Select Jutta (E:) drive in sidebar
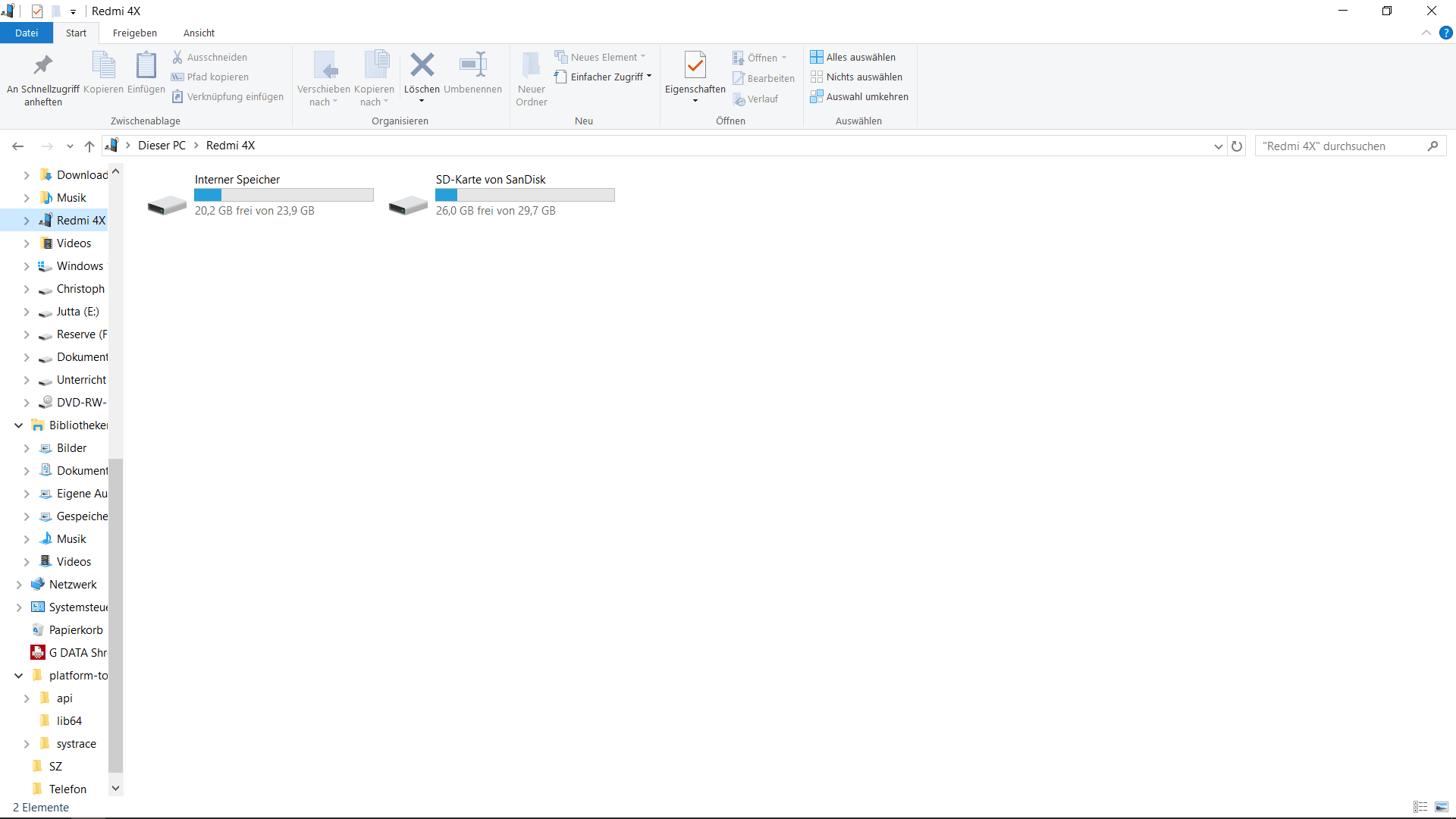The image size is (1456, 819). pyautogui.click(x=77, y=312)
